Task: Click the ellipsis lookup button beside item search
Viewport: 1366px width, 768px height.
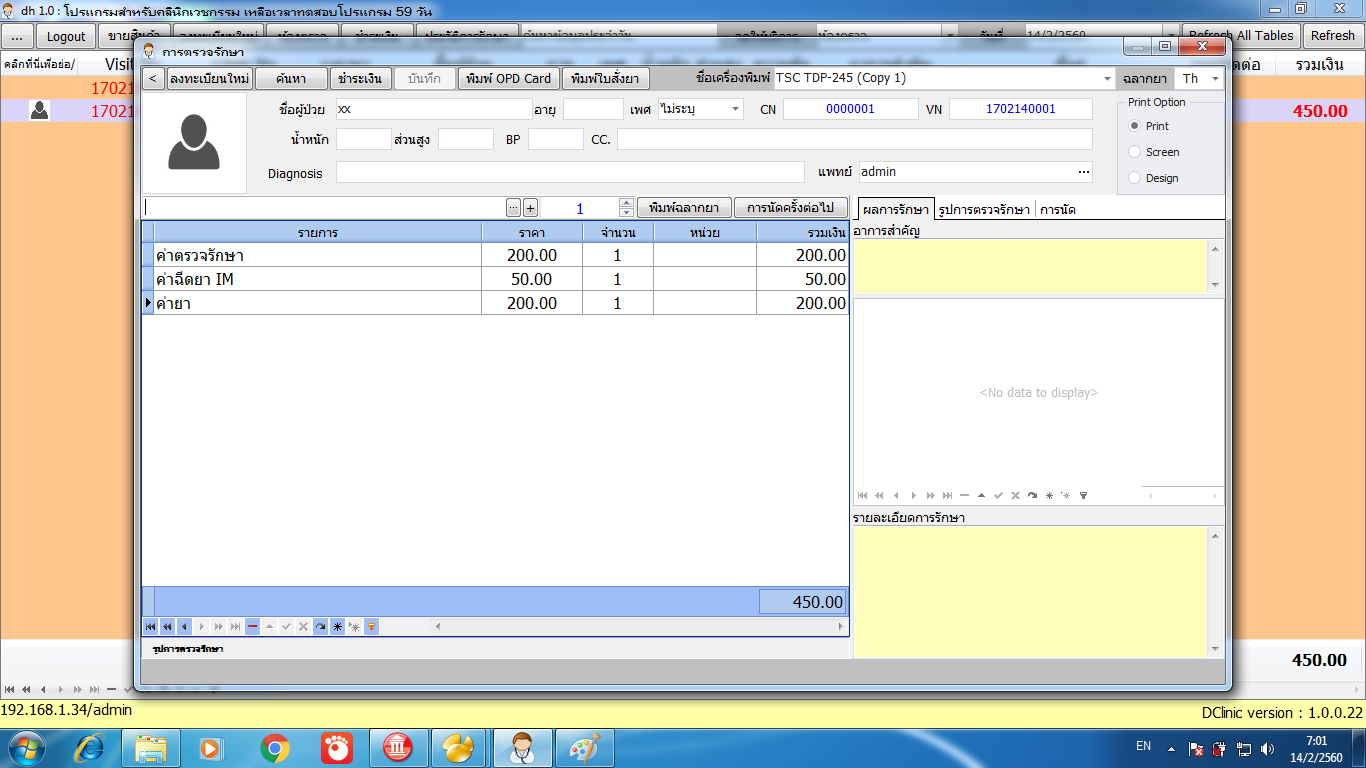Action: 513,208
